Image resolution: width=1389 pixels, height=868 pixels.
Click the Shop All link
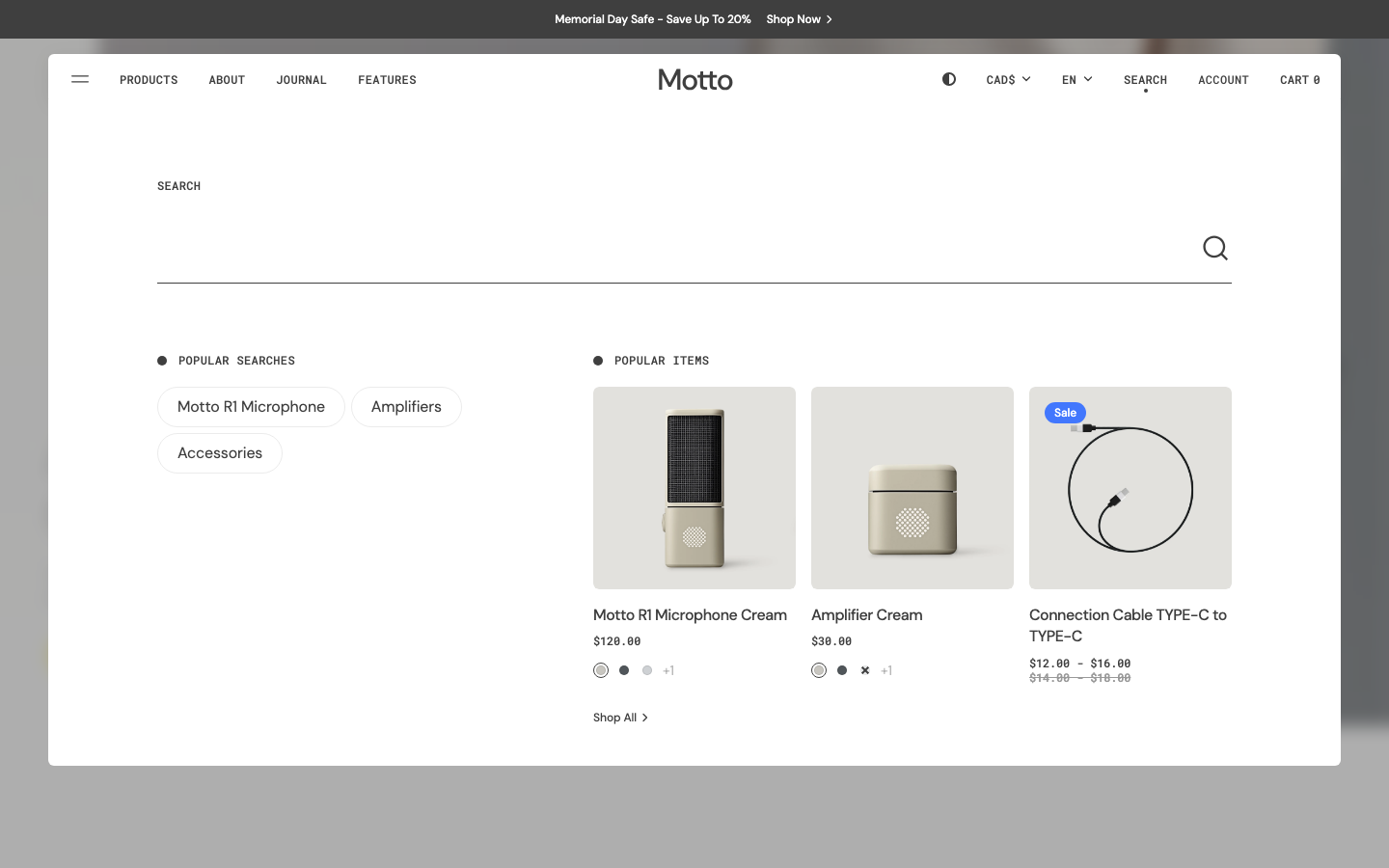[x=620, y=718]
